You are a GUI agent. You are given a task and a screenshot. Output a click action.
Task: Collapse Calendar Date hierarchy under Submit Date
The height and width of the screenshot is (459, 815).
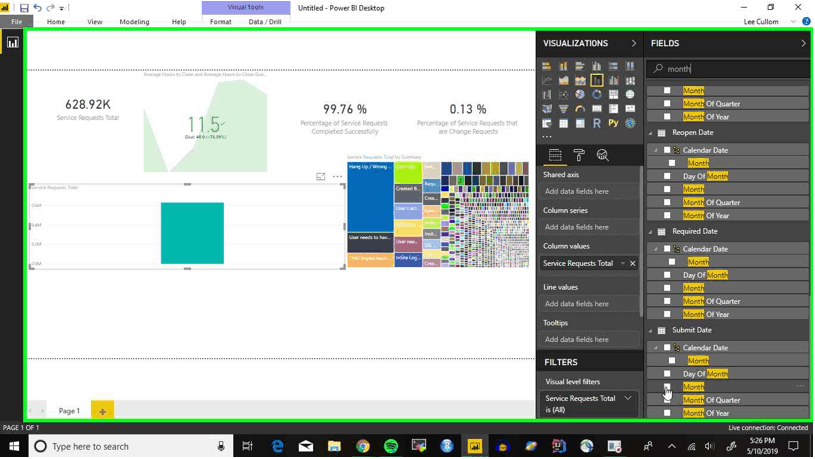[x=656, y=348]
